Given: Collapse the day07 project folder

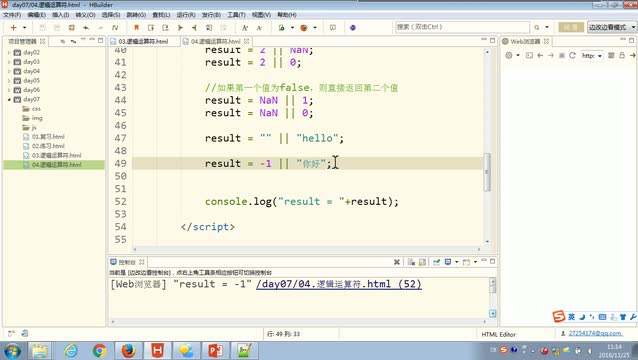Looking at the screenshot, I should 9,99.
